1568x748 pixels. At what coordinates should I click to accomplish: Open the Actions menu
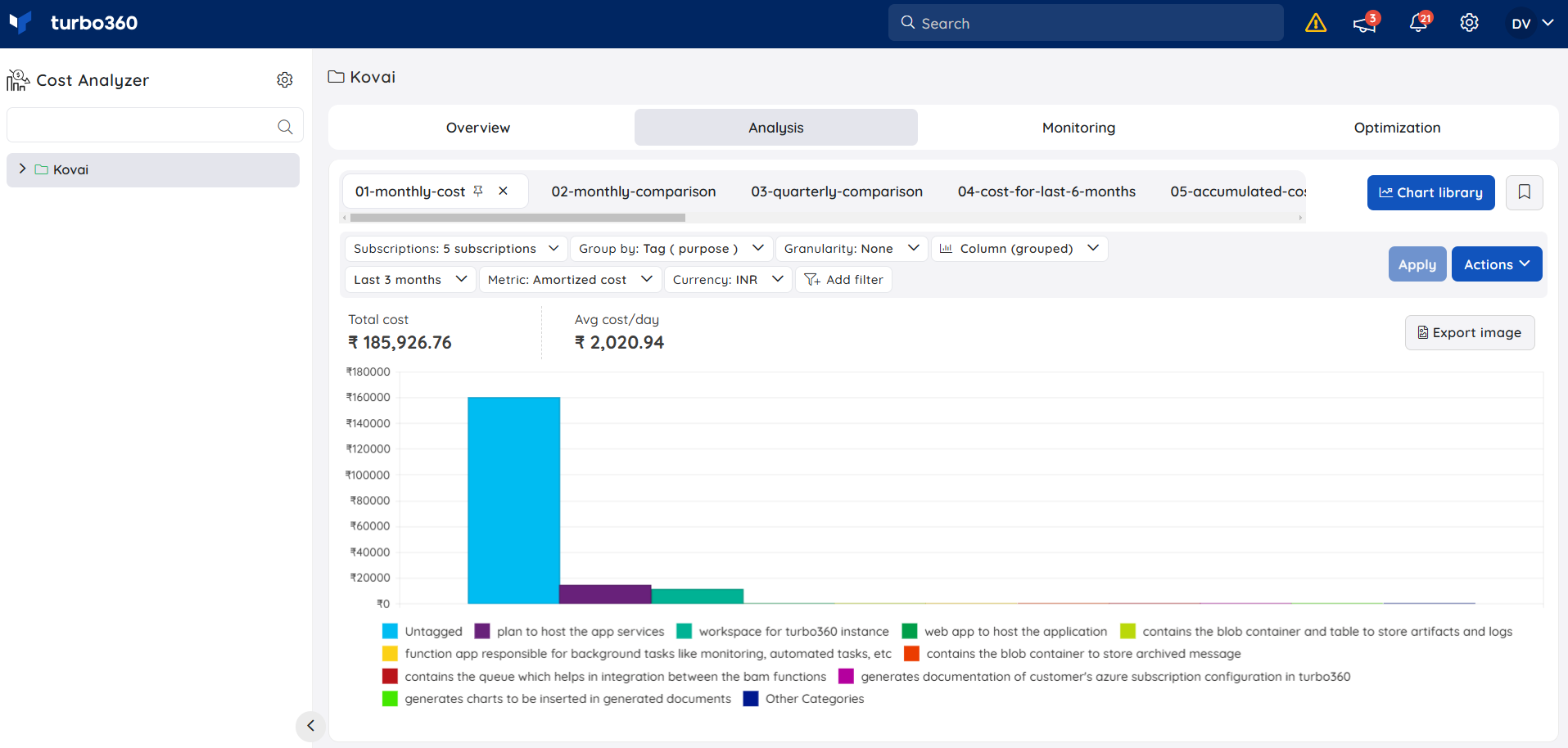1497,264
